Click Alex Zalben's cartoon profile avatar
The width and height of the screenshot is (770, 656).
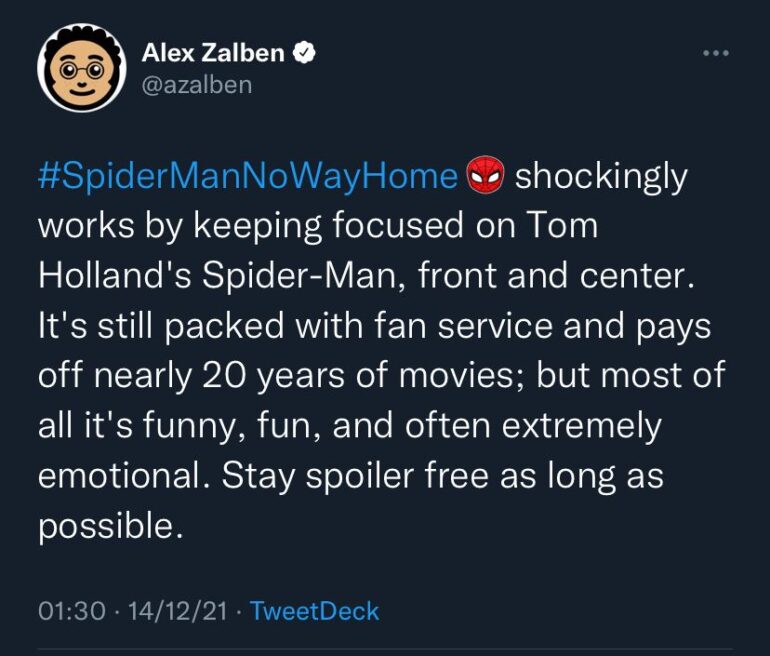click(x=82, y=68)
